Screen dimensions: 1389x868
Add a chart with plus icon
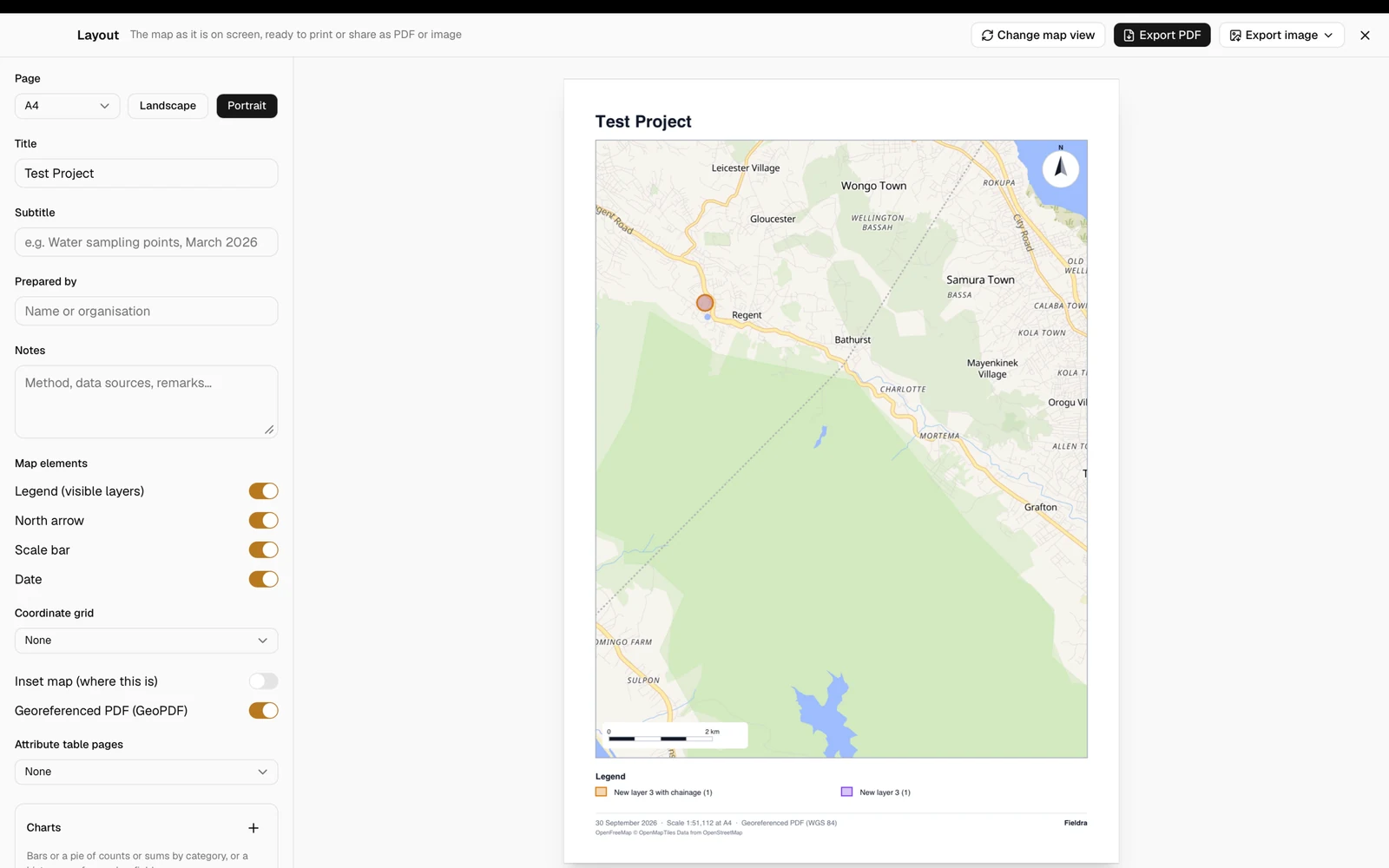pos(253,828)
